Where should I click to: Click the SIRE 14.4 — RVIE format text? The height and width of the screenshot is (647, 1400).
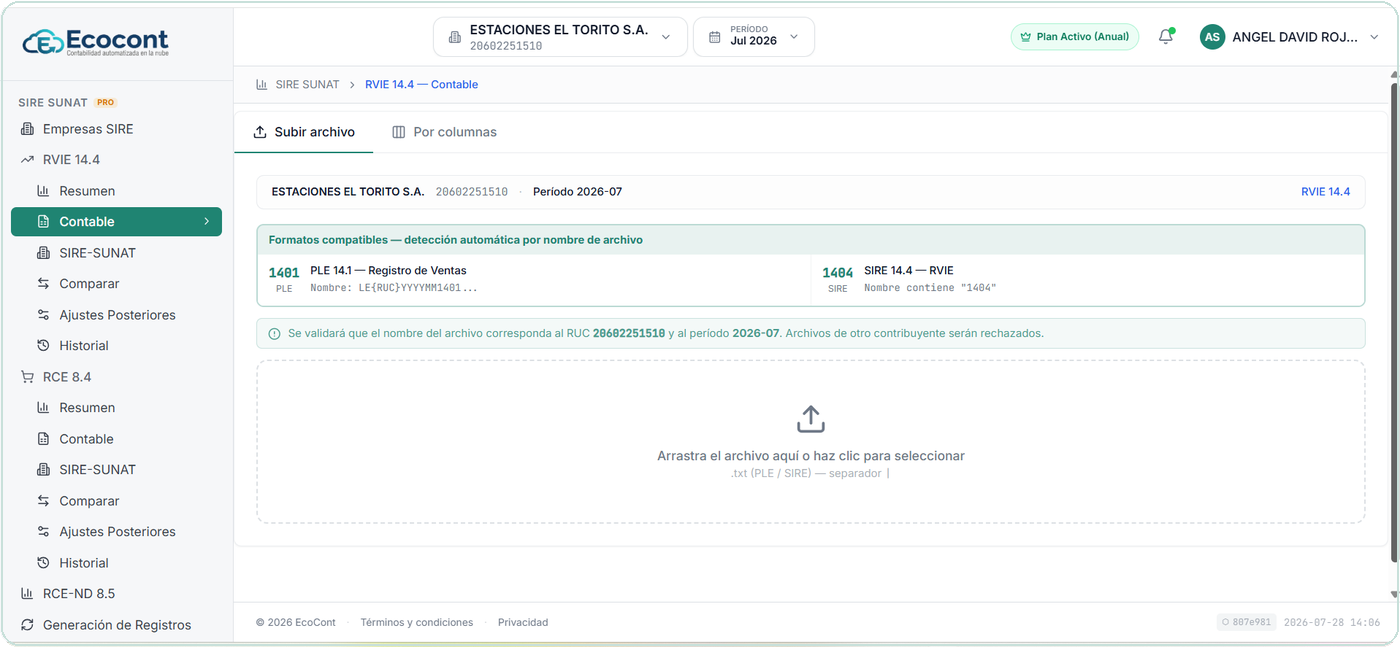click(909, 271)
